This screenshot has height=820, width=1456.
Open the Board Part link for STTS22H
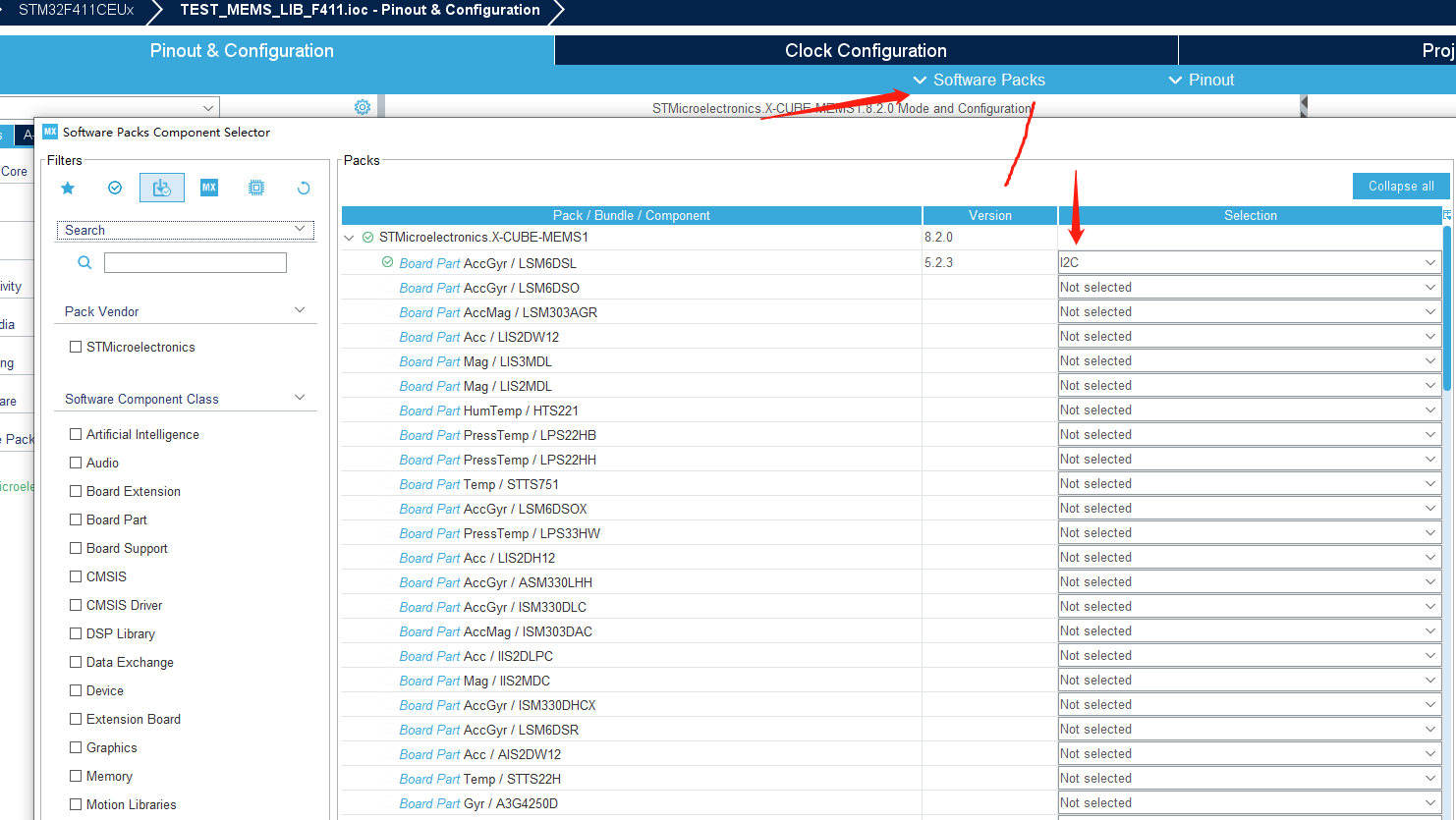pos(429,779)
